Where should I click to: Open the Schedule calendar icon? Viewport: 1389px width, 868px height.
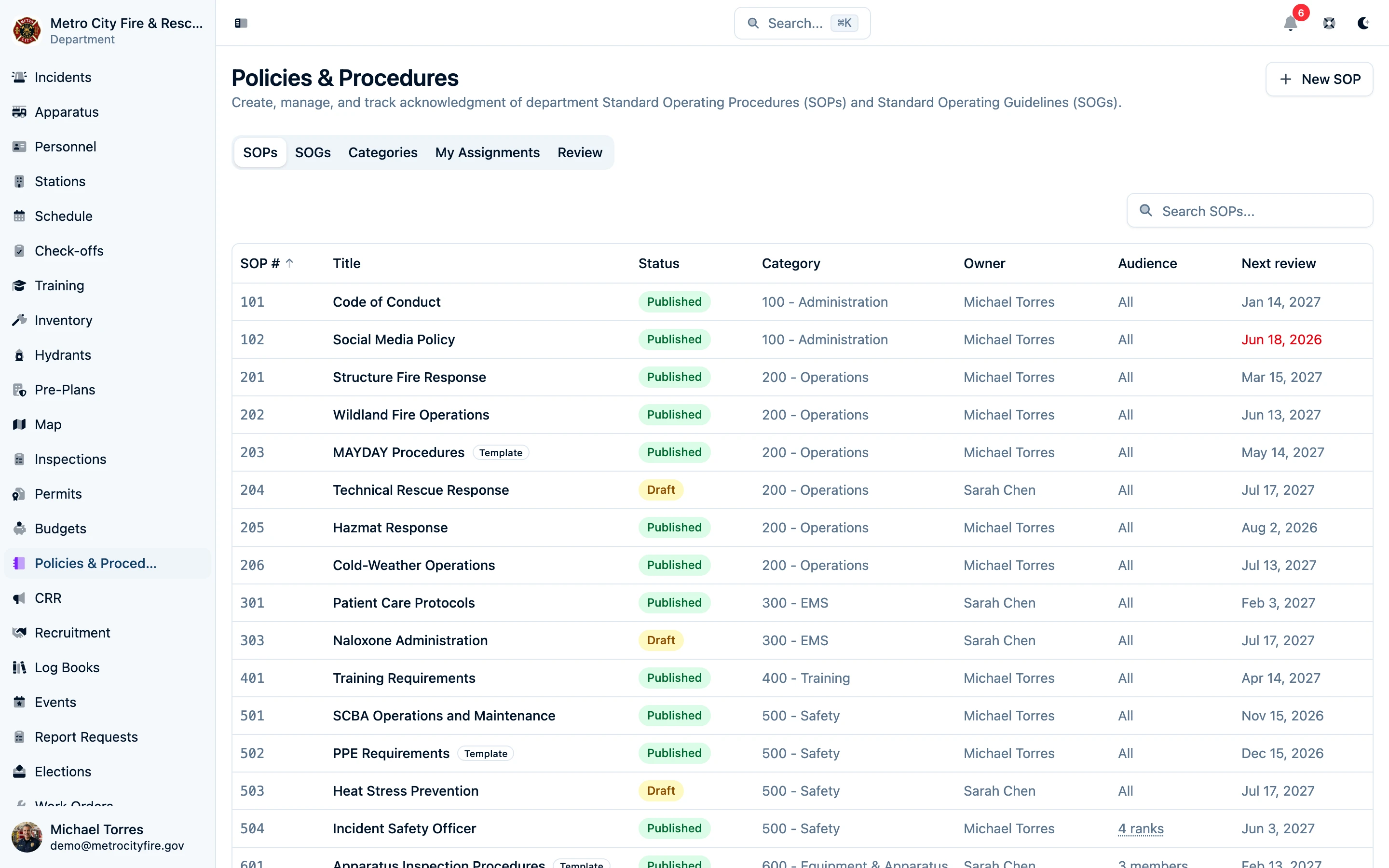[x=19, y=216]
